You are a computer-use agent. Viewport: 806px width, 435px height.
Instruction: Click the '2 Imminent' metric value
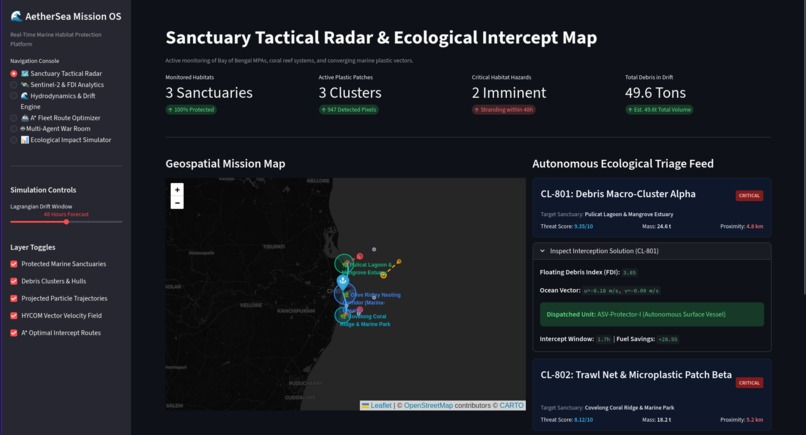509,93
